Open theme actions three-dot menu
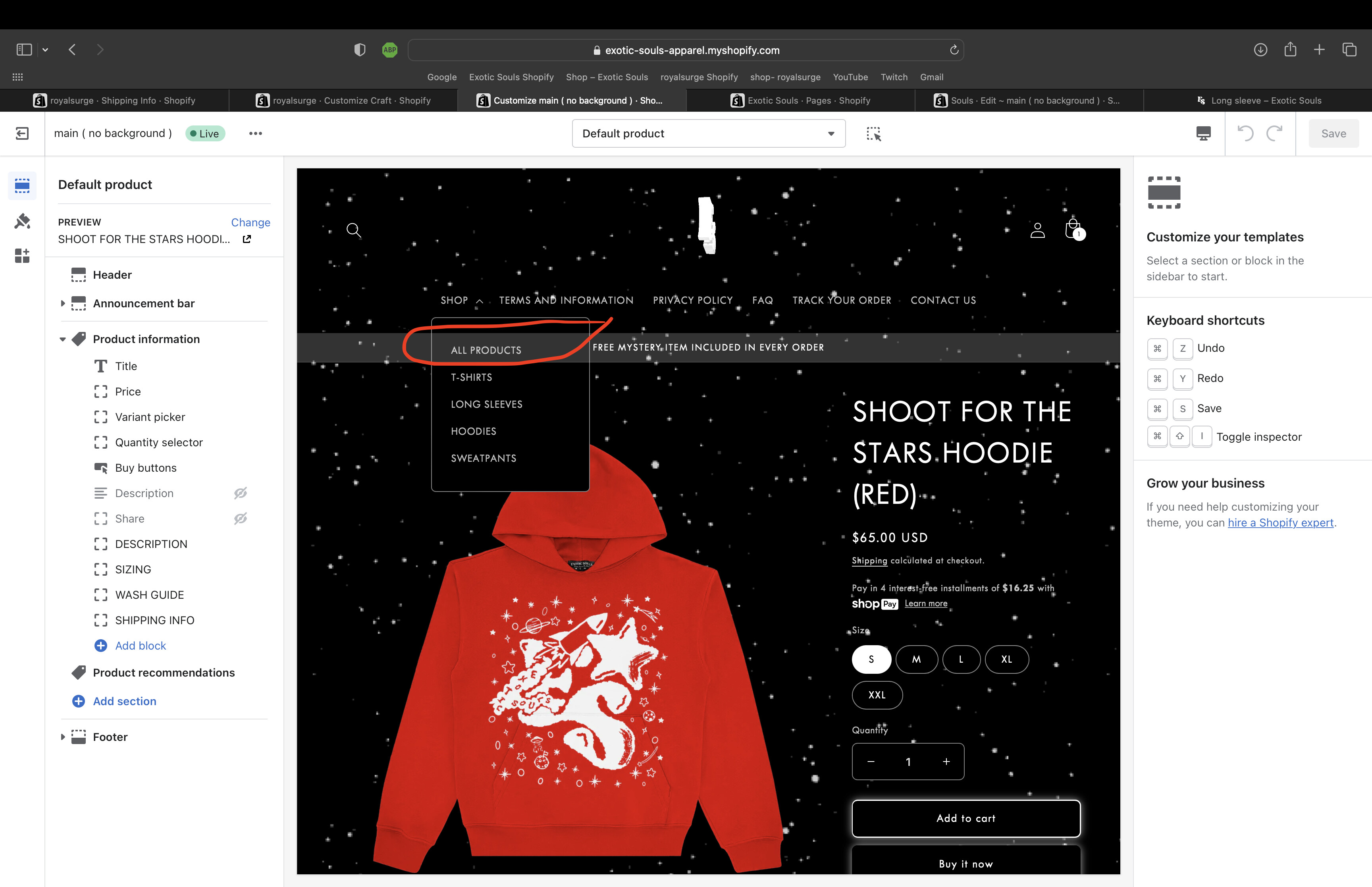 click(x=256, y=134)
